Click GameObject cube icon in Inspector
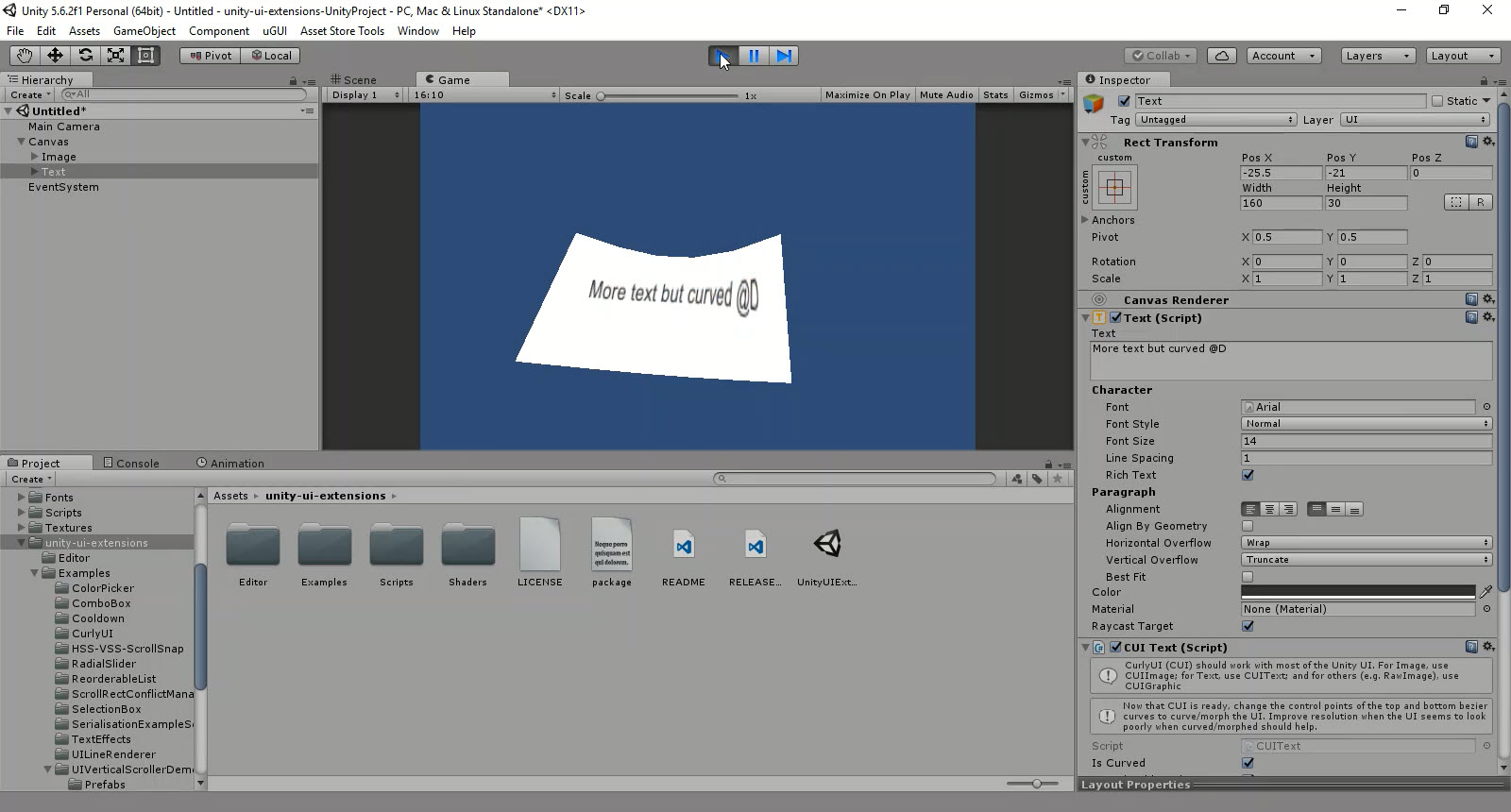 coord(1095,103)
